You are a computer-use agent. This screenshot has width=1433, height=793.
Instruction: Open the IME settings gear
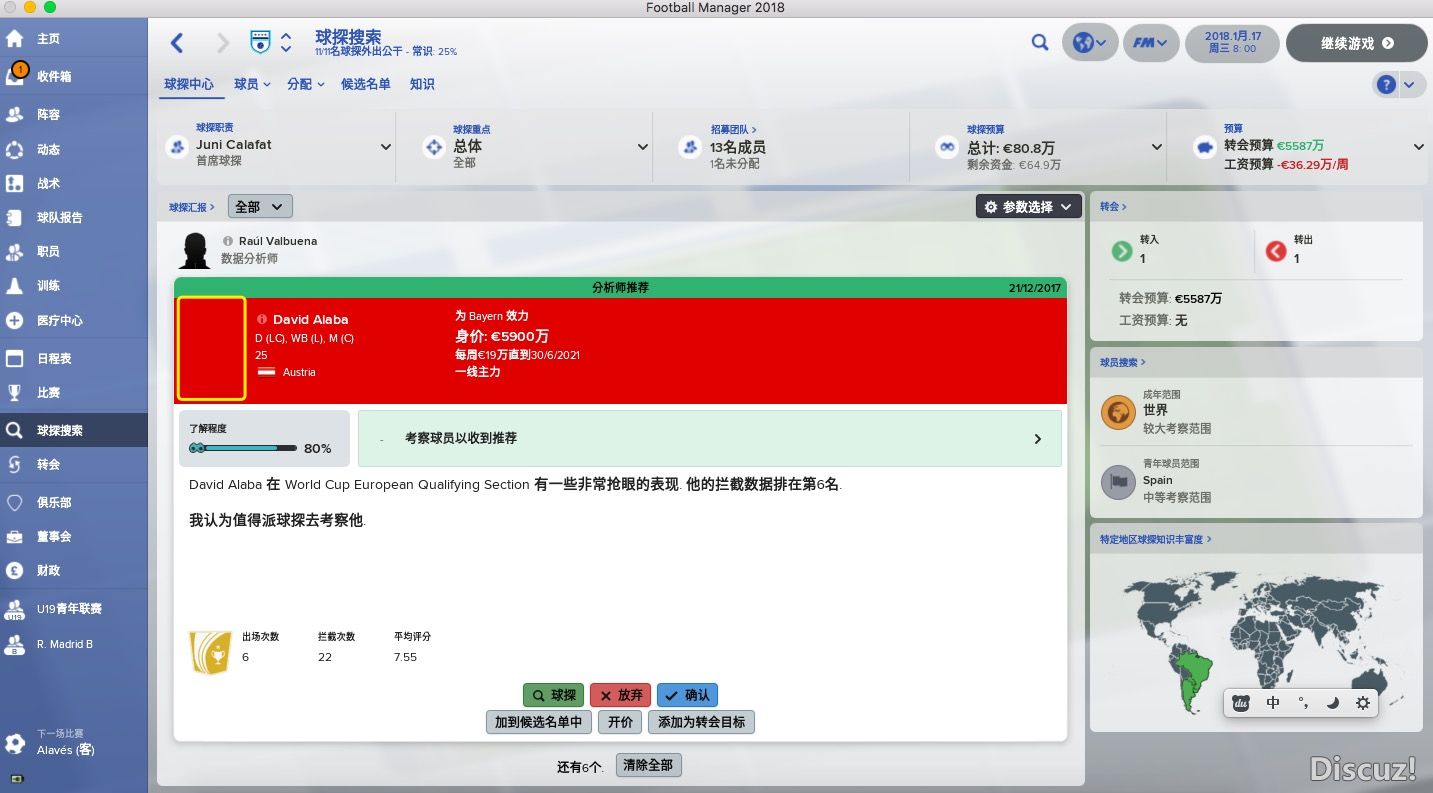pyautogui.click(x=1362, y=703)
